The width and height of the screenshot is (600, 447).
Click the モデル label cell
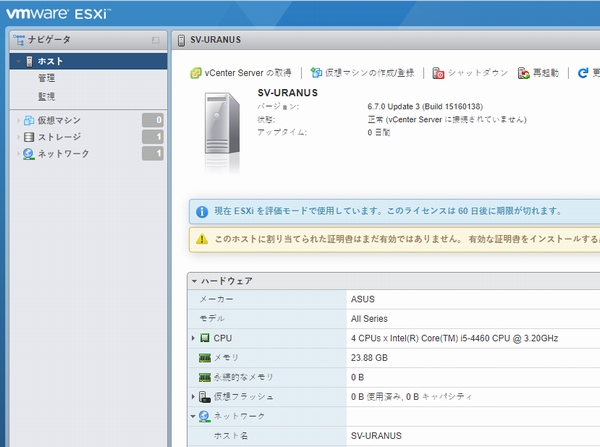pos(267,319)
